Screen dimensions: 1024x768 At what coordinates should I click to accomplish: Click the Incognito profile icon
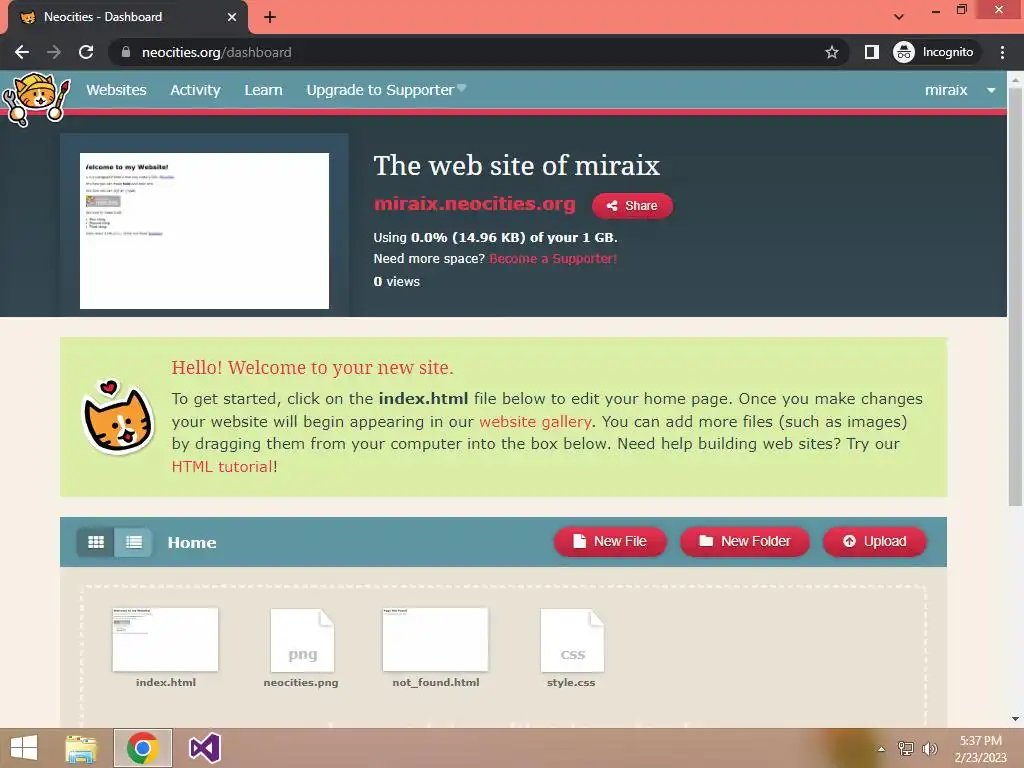[x=934, y=52]
